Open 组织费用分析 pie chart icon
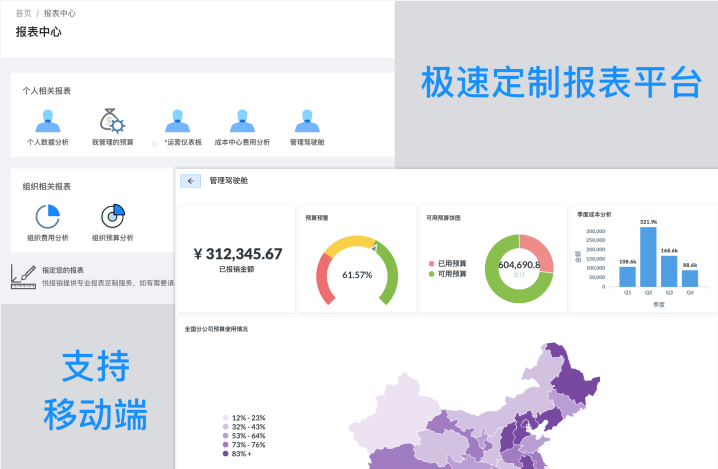The image size is (718, 469). 48,215
